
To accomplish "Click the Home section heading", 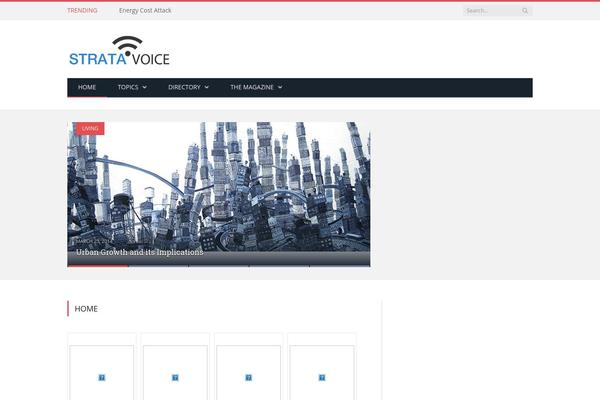I will point(86,309).
